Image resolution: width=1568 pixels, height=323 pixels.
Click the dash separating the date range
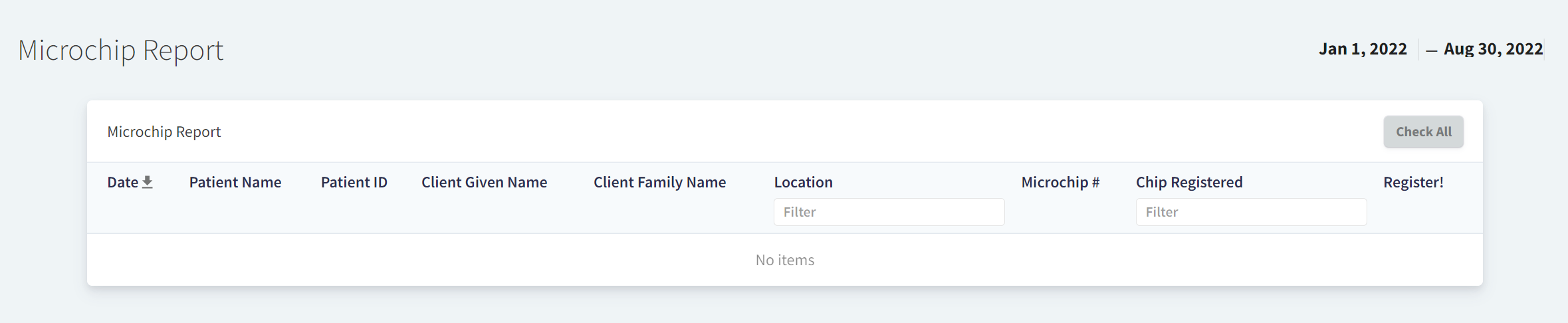click(1432, 51)
